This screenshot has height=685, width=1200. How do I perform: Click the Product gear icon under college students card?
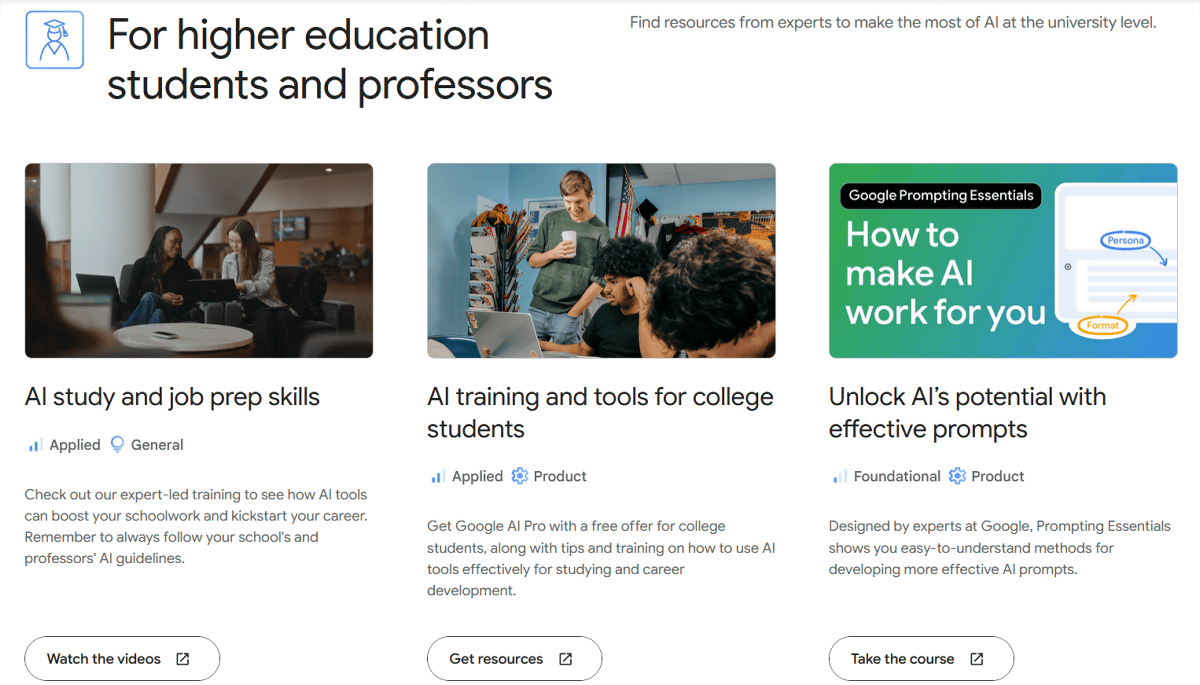(519, 476)
